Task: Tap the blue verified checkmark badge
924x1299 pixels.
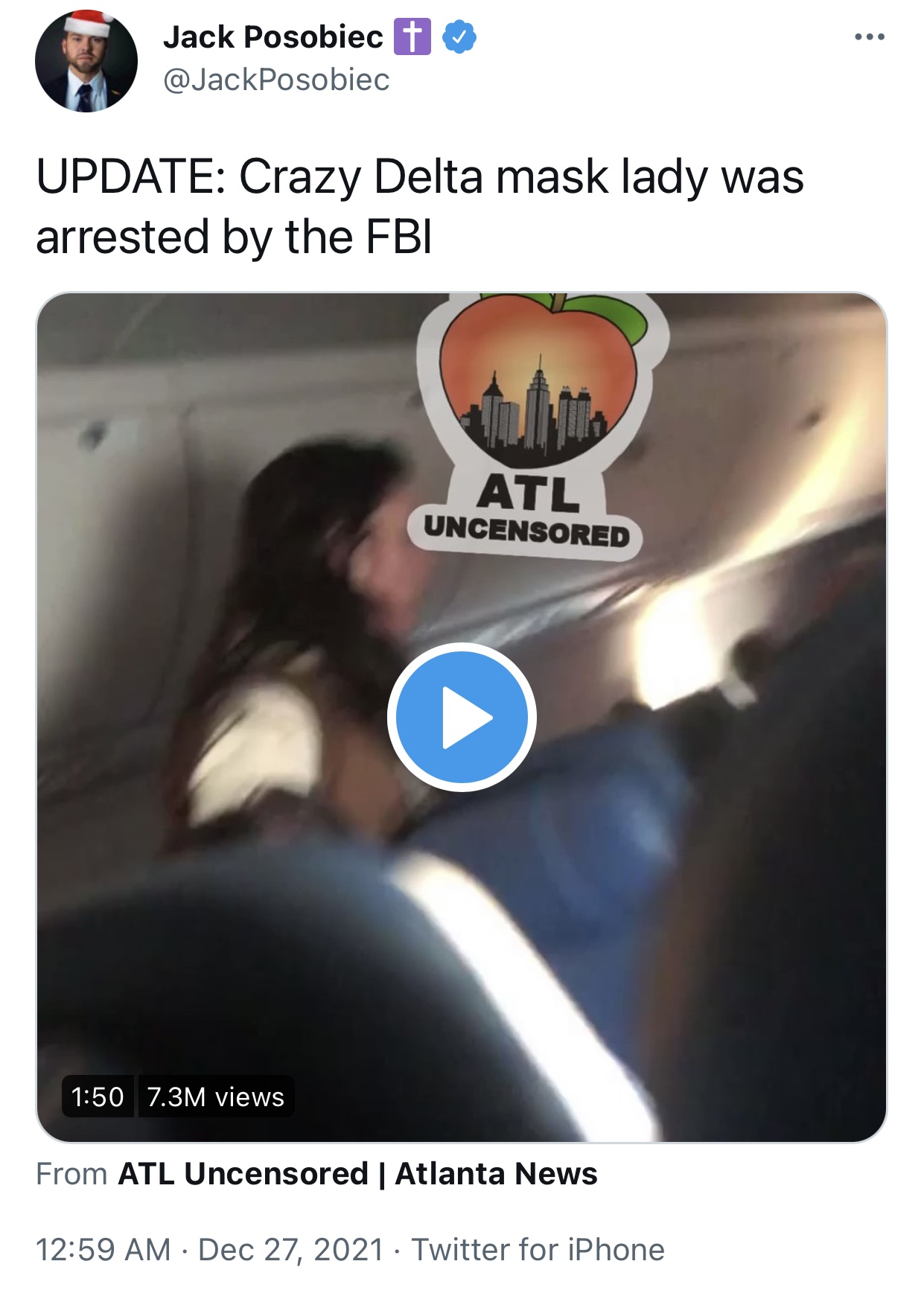Action: pos(459,37)
